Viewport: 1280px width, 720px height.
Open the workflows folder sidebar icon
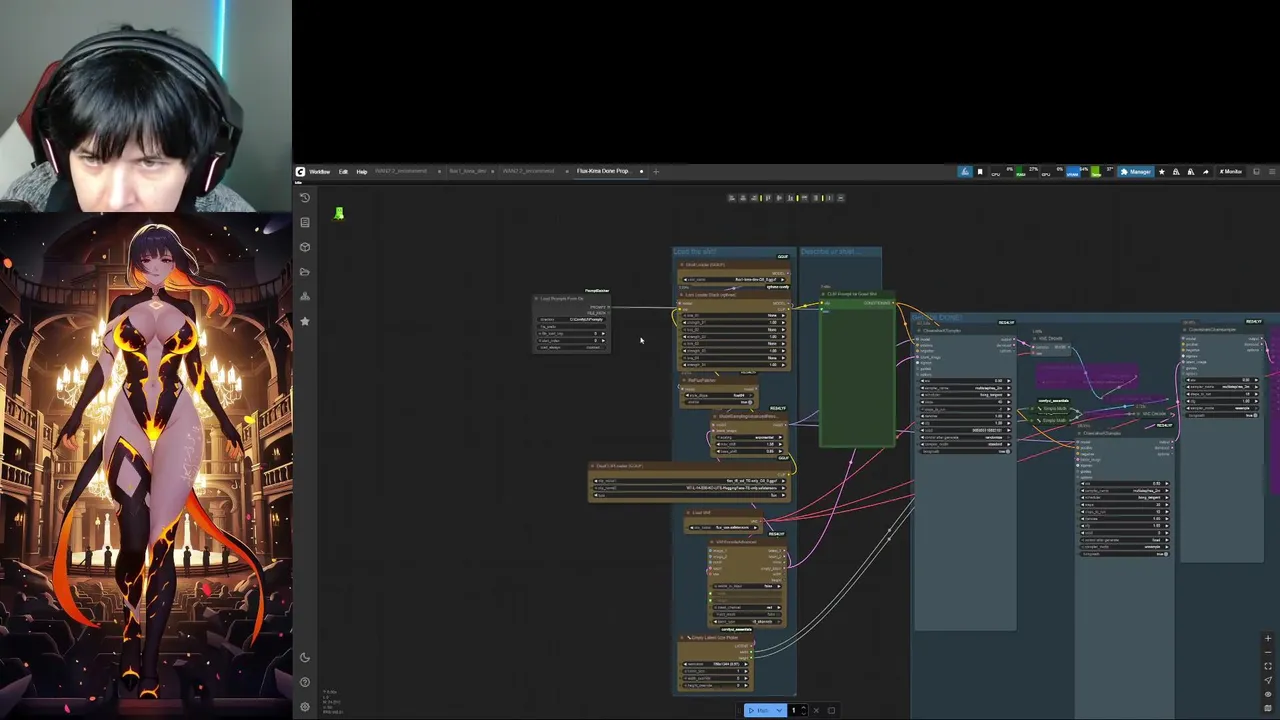(305, 271)
